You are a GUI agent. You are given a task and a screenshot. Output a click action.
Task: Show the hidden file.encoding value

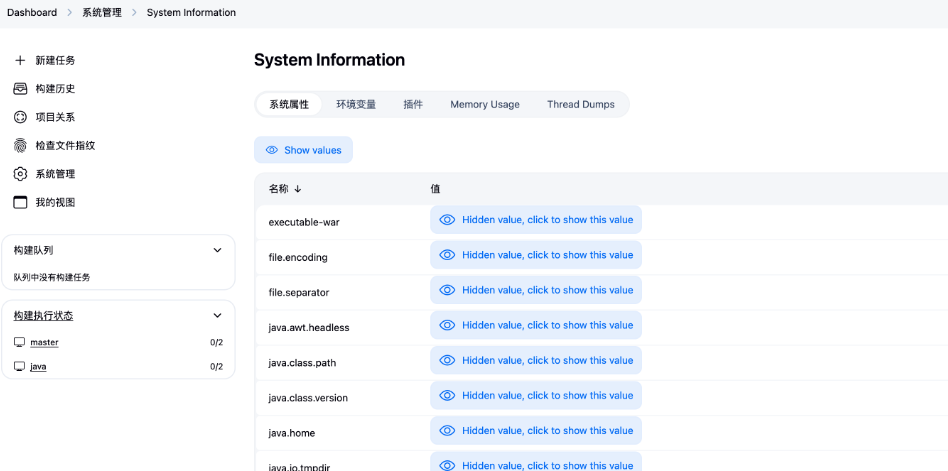536,255
